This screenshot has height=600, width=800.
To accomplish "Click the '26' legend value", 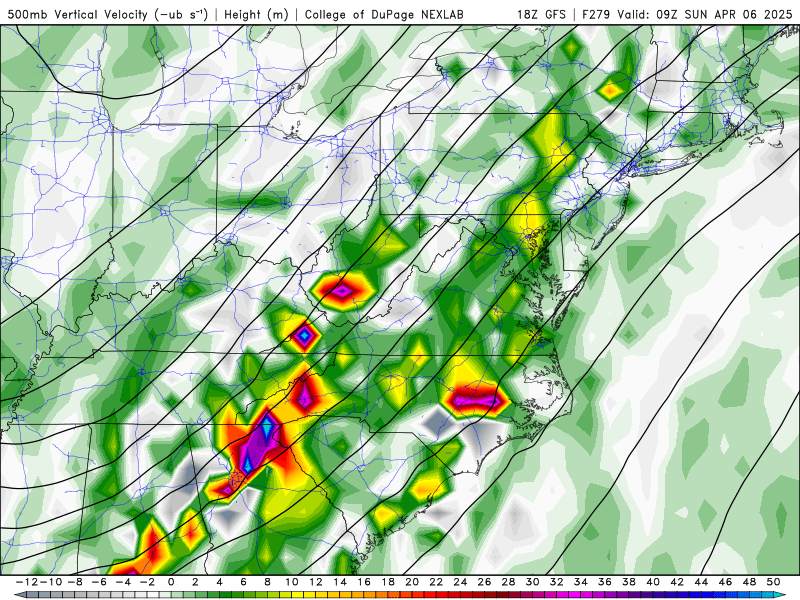I will [484, 582].
